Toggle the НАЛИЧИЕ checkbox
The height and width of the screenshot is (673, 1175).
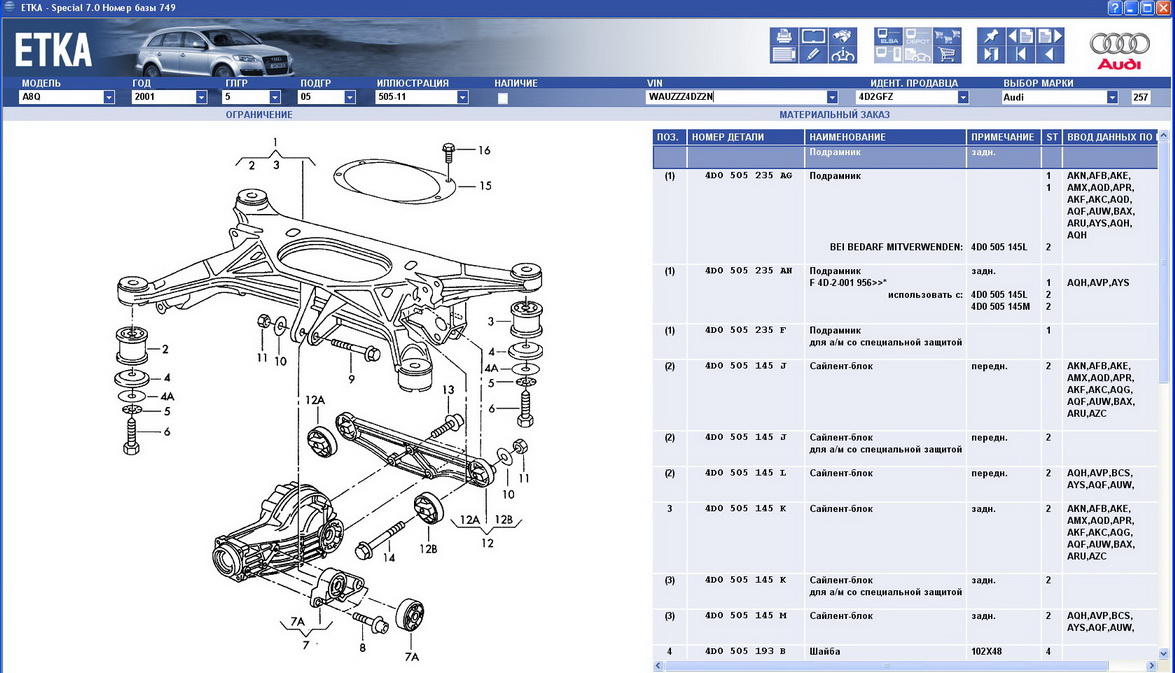click(503, 98)
